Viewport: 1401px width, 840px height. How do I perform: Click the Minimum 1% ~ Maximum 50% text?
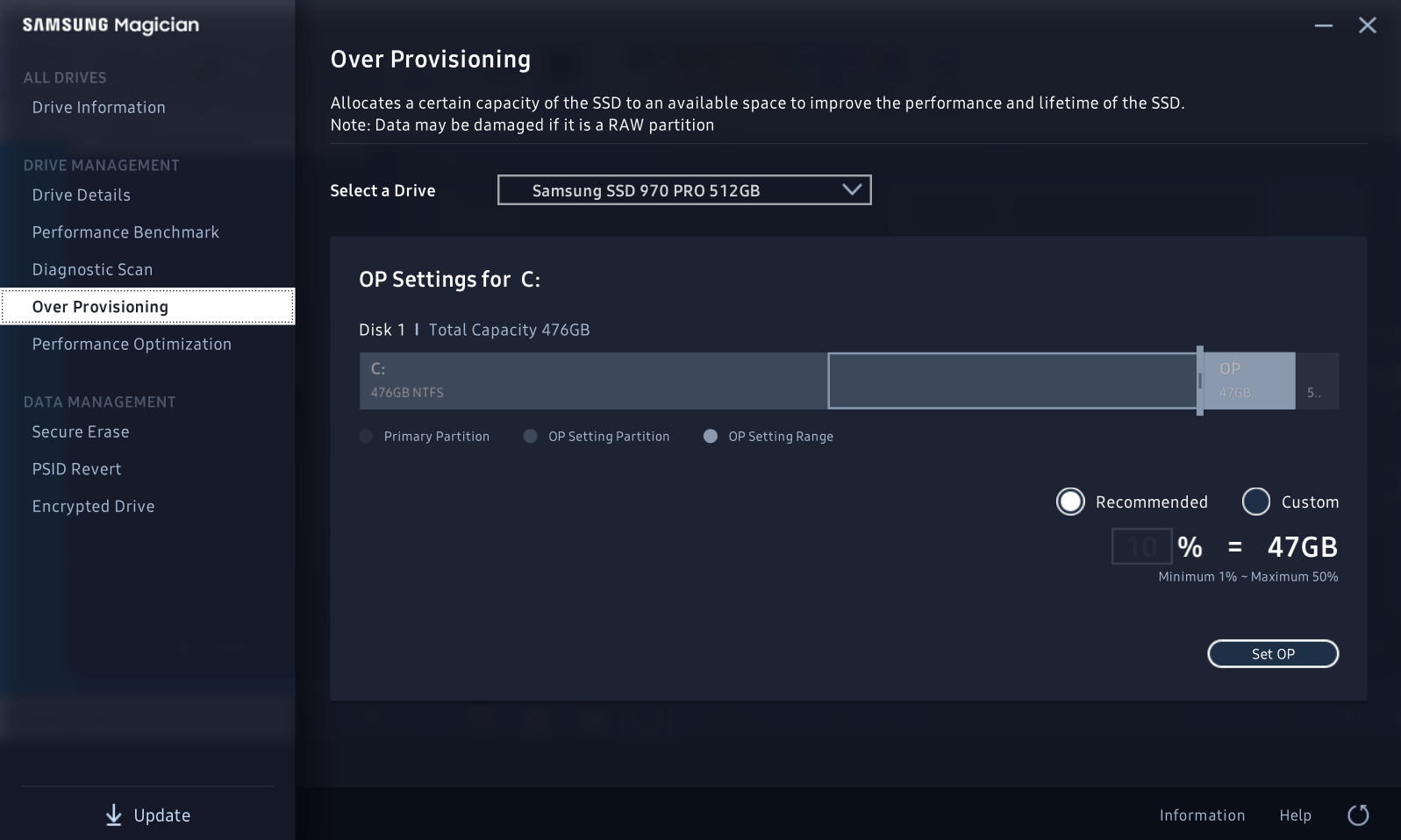point(1248,577)
